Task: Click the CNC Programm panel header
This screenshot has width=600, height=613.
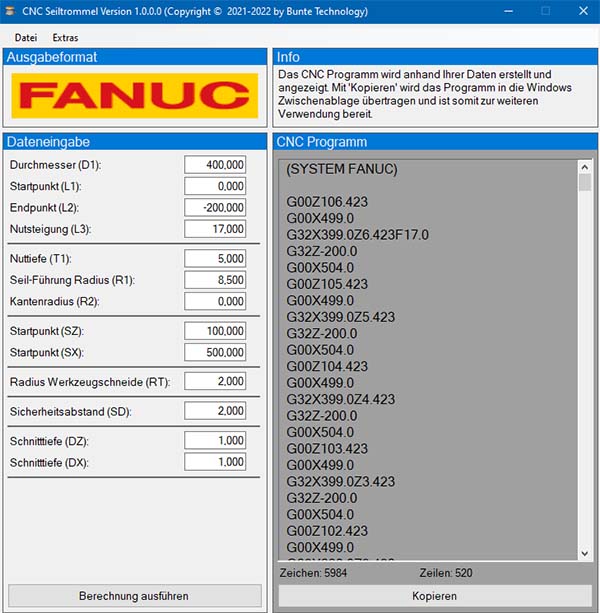Action: click(435, 142)
